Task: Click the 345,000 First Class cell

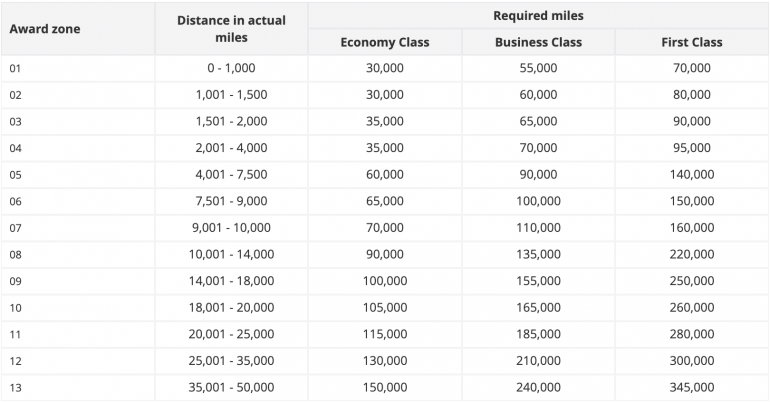Action: (x=692, y=387)
